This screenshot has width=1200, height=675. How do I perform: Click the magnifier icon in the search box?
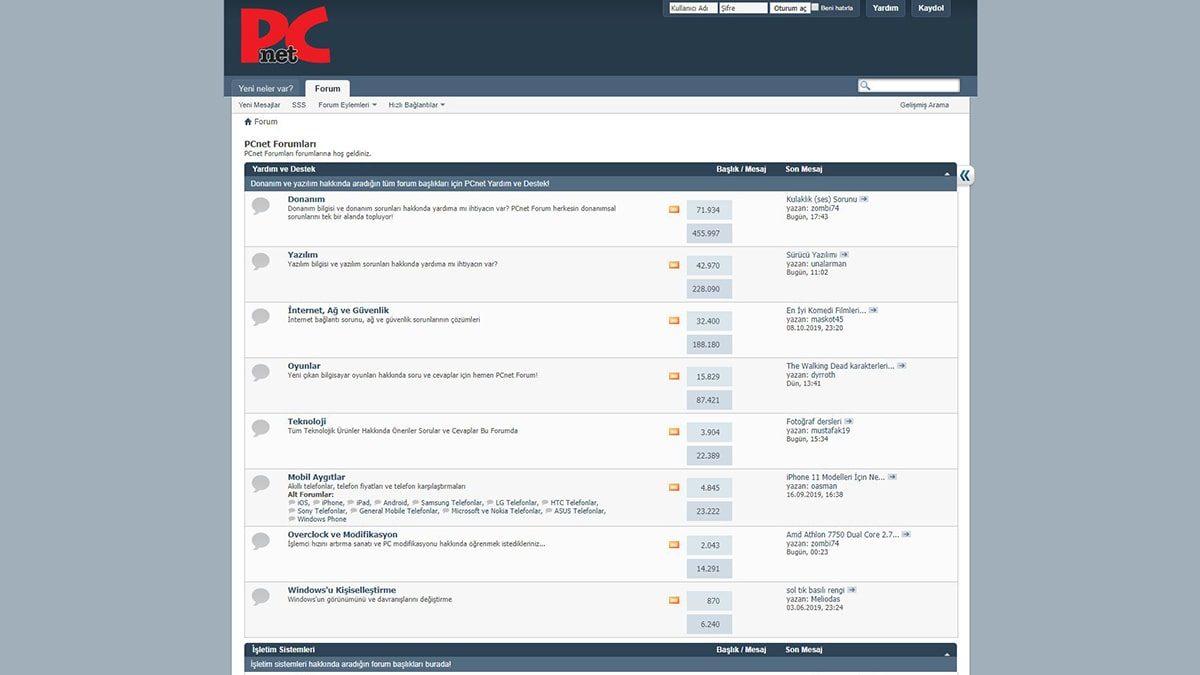864,85
